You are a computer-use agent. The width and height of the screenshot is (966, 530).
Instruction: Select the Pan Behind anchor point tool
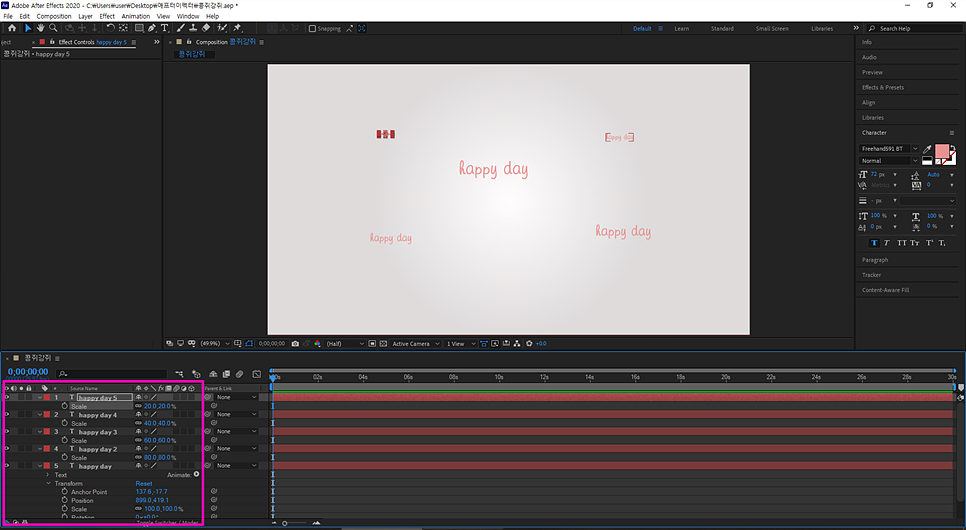(x=123, y=28)
